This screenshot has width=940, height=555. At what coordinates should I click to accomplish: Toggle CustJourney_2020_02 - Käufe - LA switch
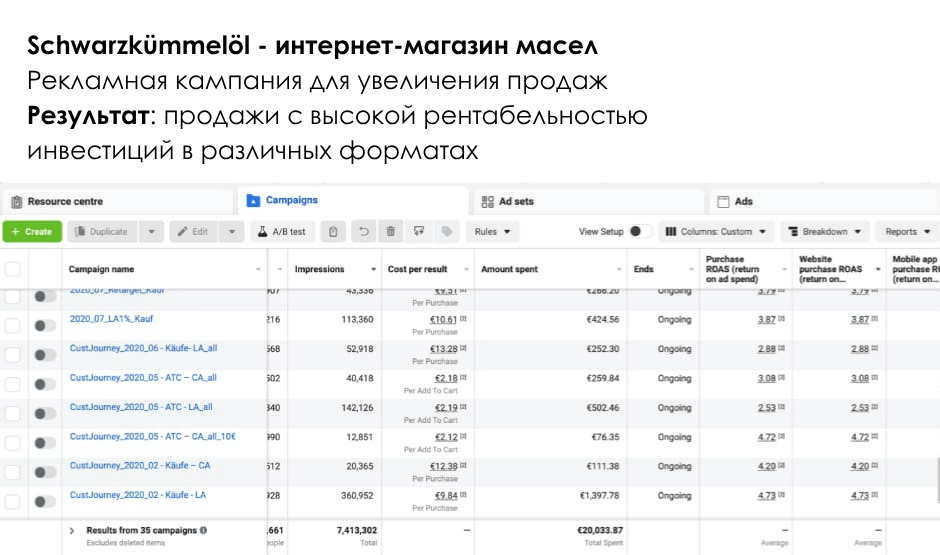(x=44, y=502)
